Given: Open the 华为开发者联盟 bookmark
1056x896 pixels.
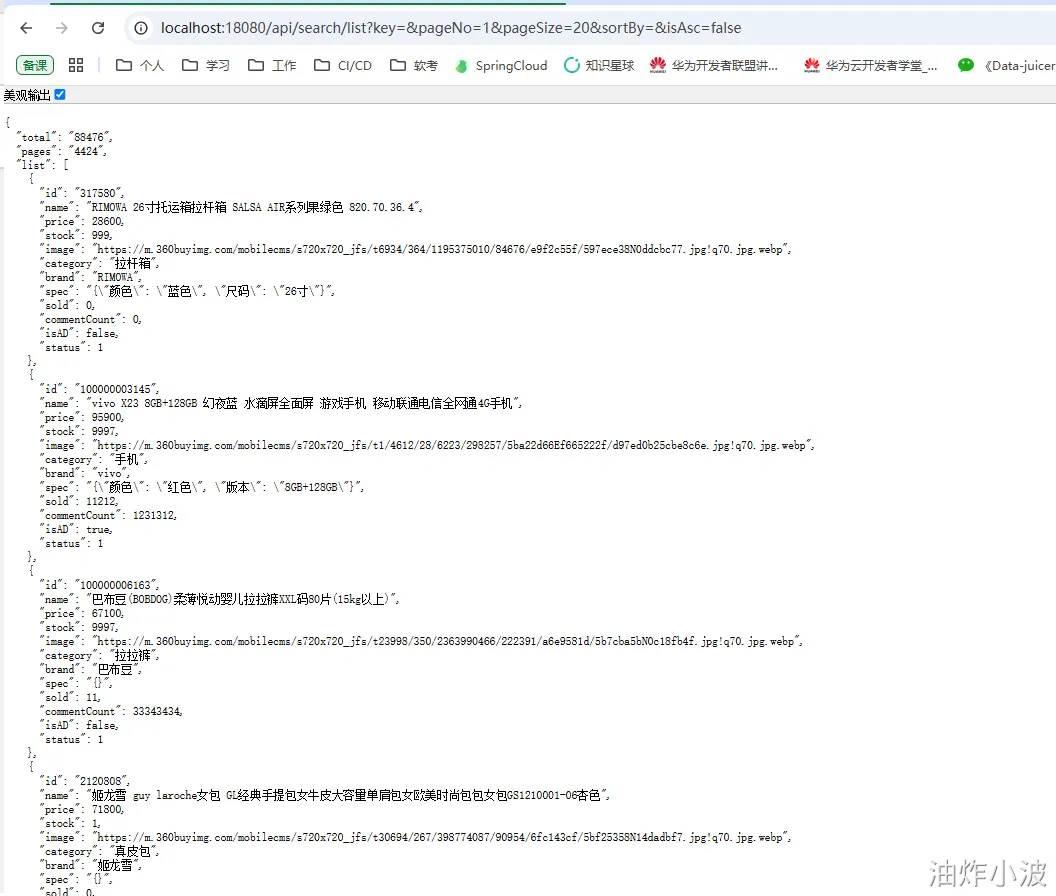Looking at the screenshot, I should coord(714,65).
